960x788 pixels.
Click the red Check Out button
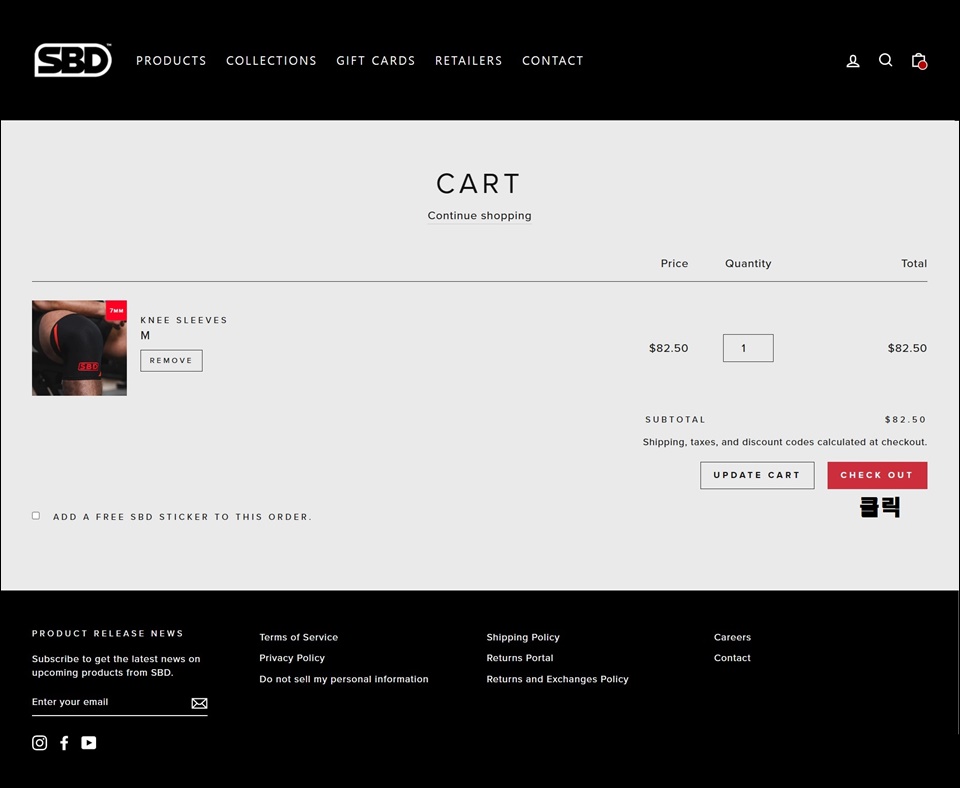877,475
